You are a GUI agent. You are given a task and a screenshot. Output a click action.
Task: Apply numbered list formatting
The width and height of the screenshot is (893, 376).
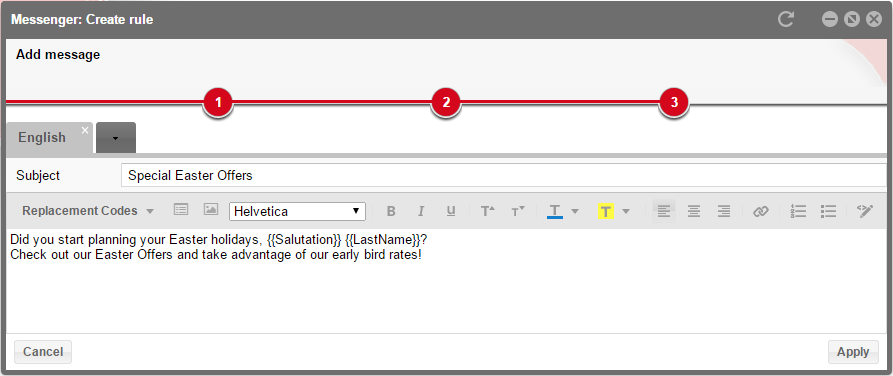coord(798,211)
